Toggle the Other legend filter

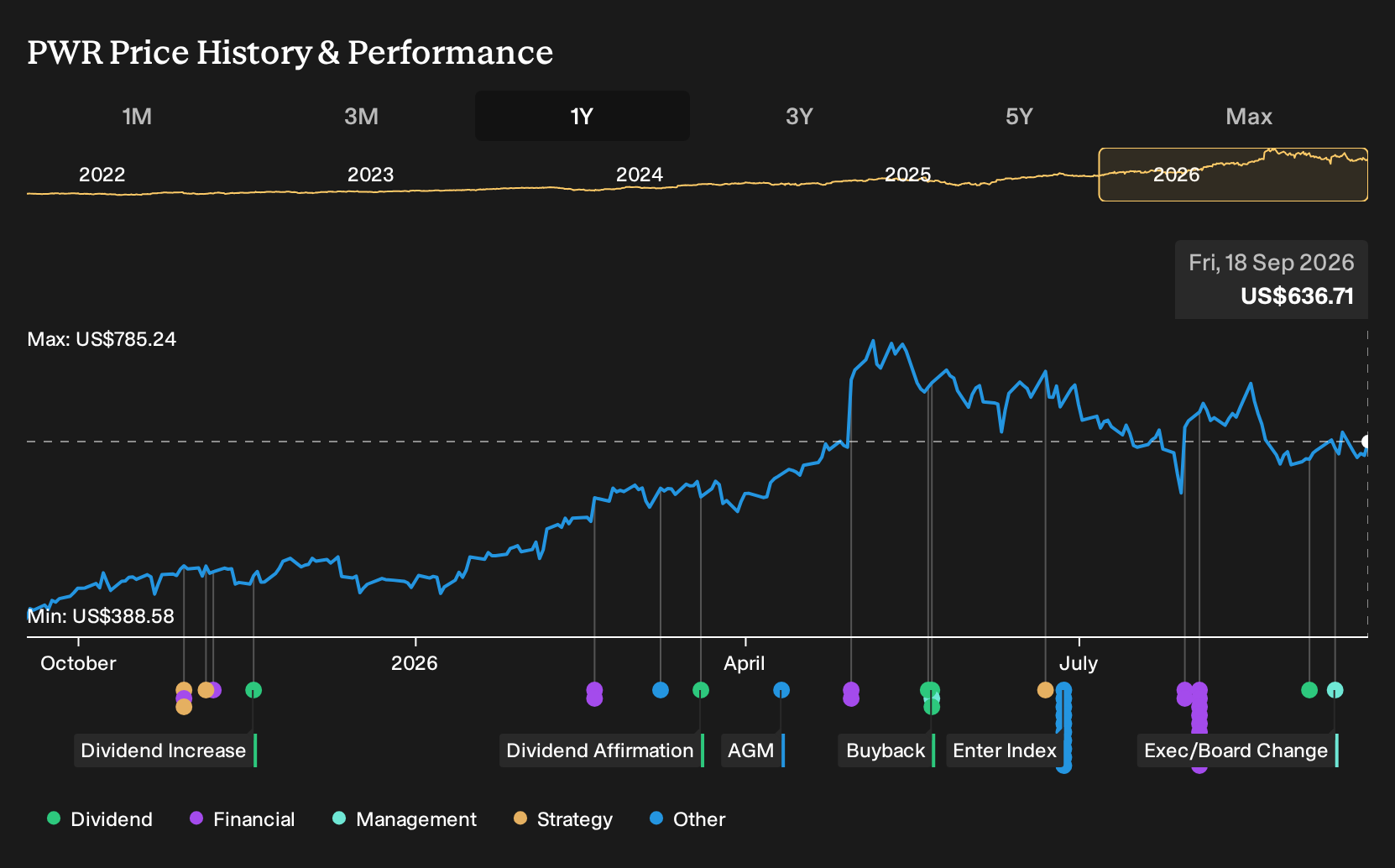[x=687, y=819]
